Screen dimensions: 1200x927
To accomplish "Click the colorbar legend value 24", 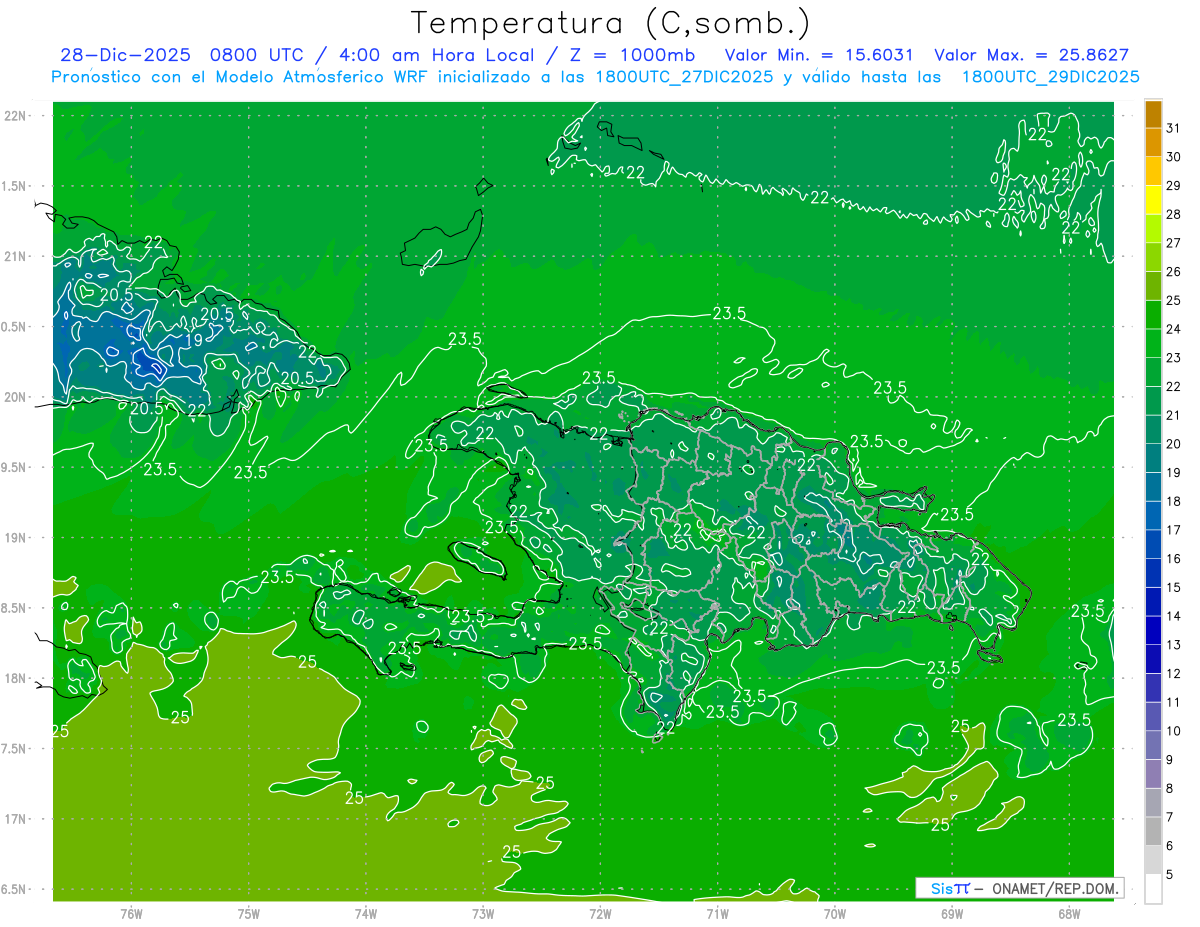I will pyautogui.click(x=1173, y=329).
